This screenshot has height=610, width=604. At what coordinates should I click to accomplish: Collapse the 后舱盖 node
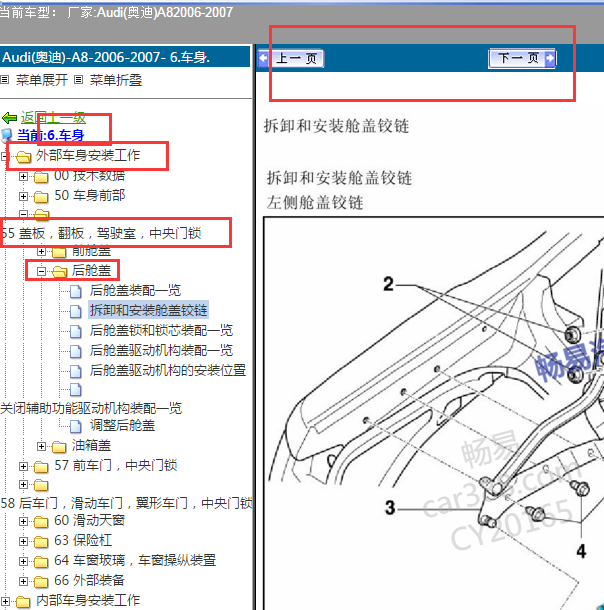(x=41, y=271)
